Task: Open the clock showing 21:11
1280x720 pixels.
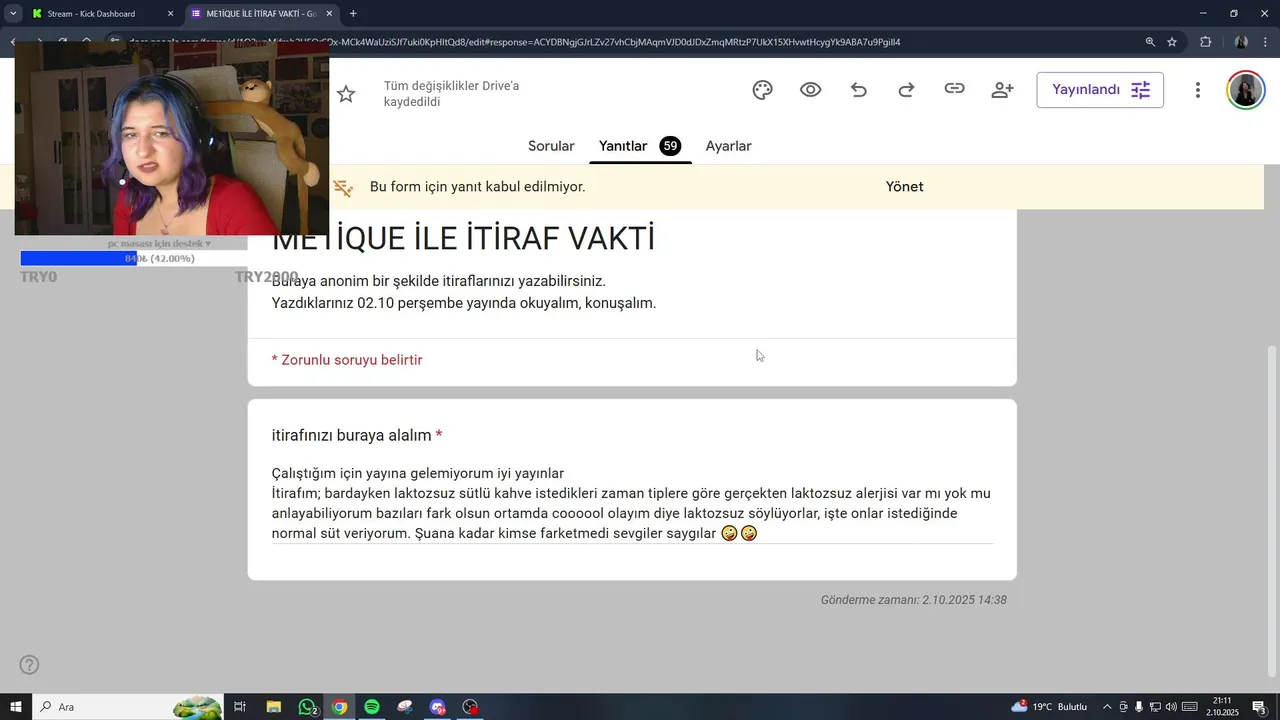Action: click(1222, 707)
